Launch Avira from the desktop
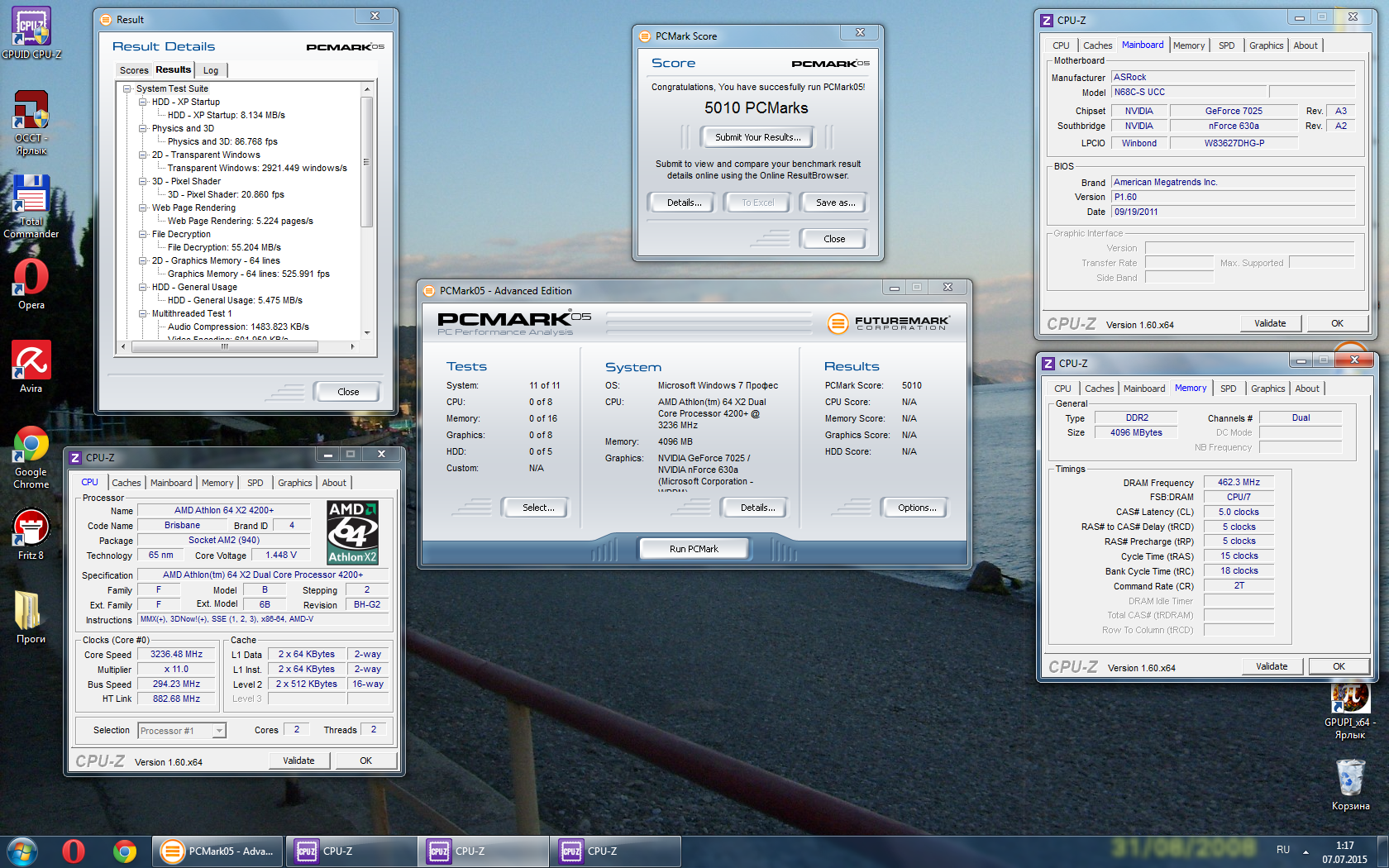Viewport: 1389px width, 868px height. 31,367
